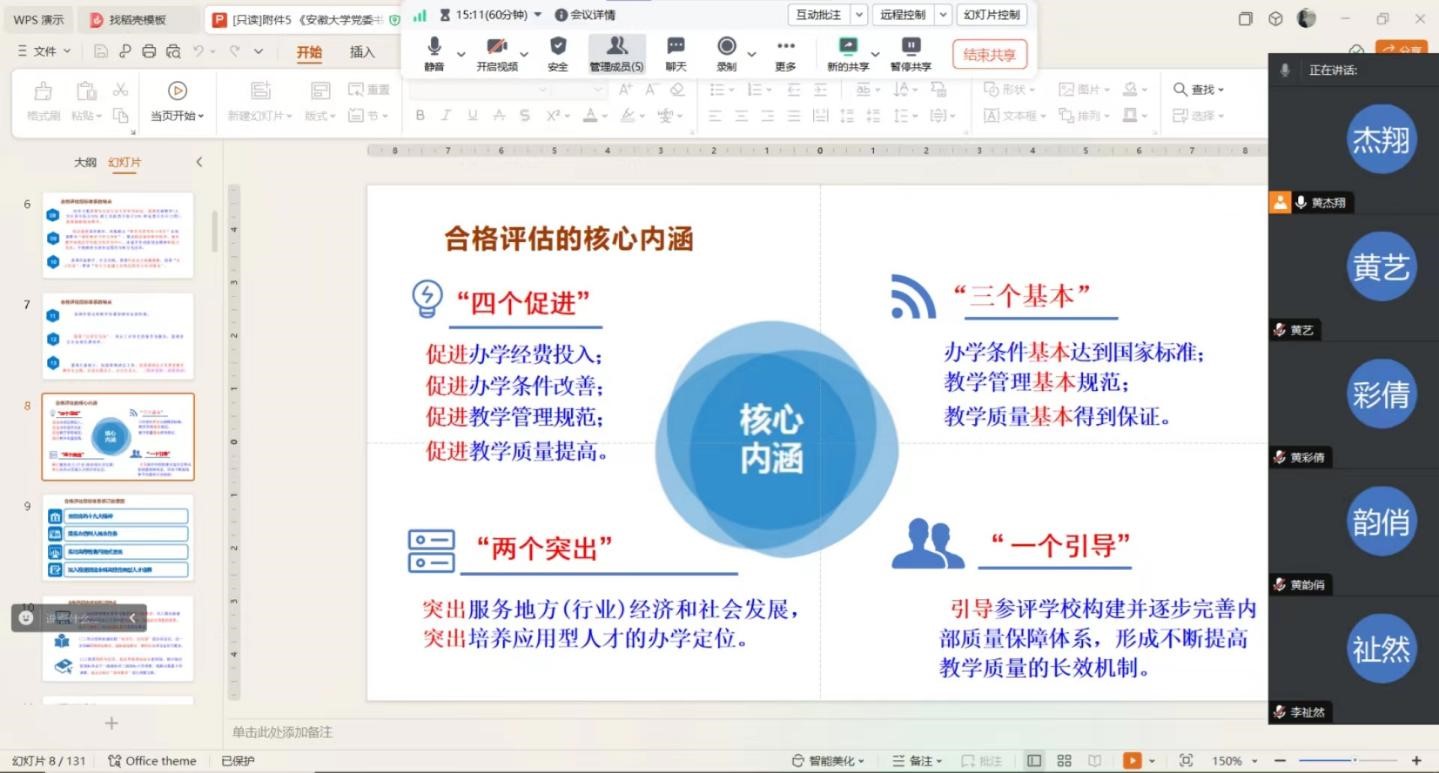This screenshot has height=773, width=1439.
Task: Select the 开始 ribbon tab
Action: coord(309,52)
